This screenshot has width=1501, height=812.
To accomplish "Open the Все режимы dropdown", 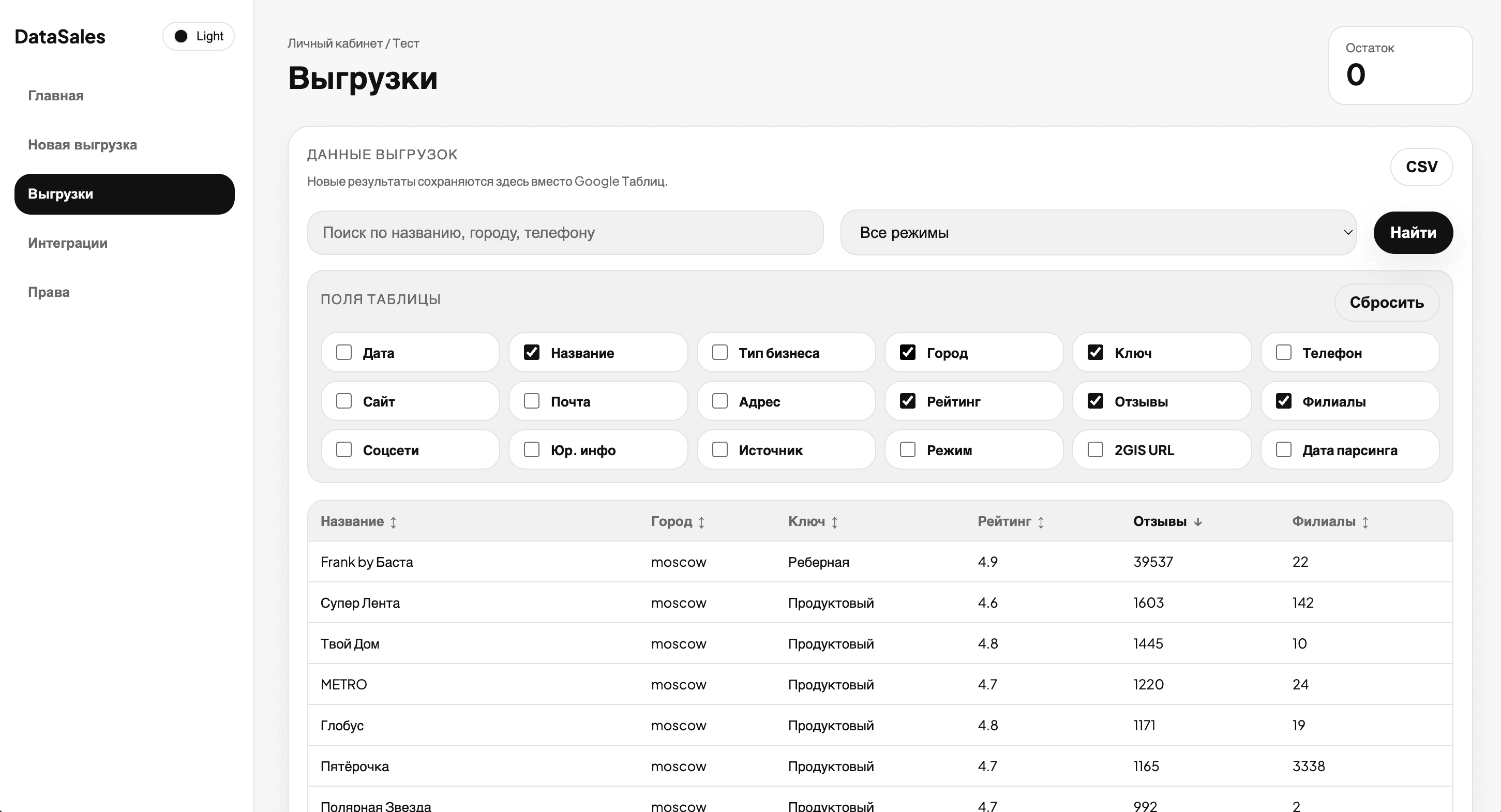I will click(x=1099, y=232).
